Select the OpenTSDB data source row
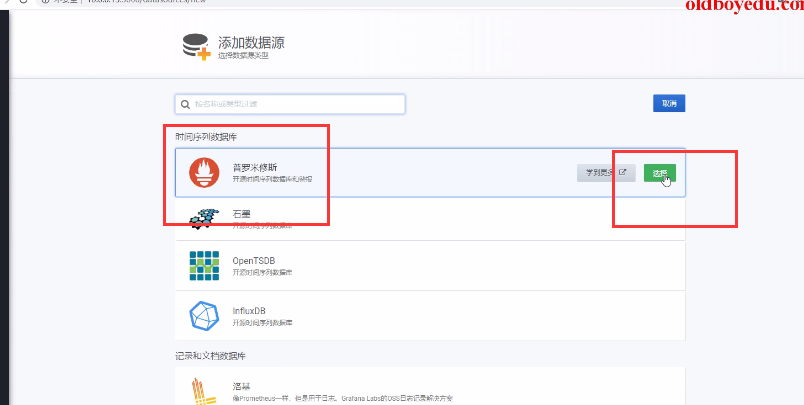804x405 pixels. point(430,266)
